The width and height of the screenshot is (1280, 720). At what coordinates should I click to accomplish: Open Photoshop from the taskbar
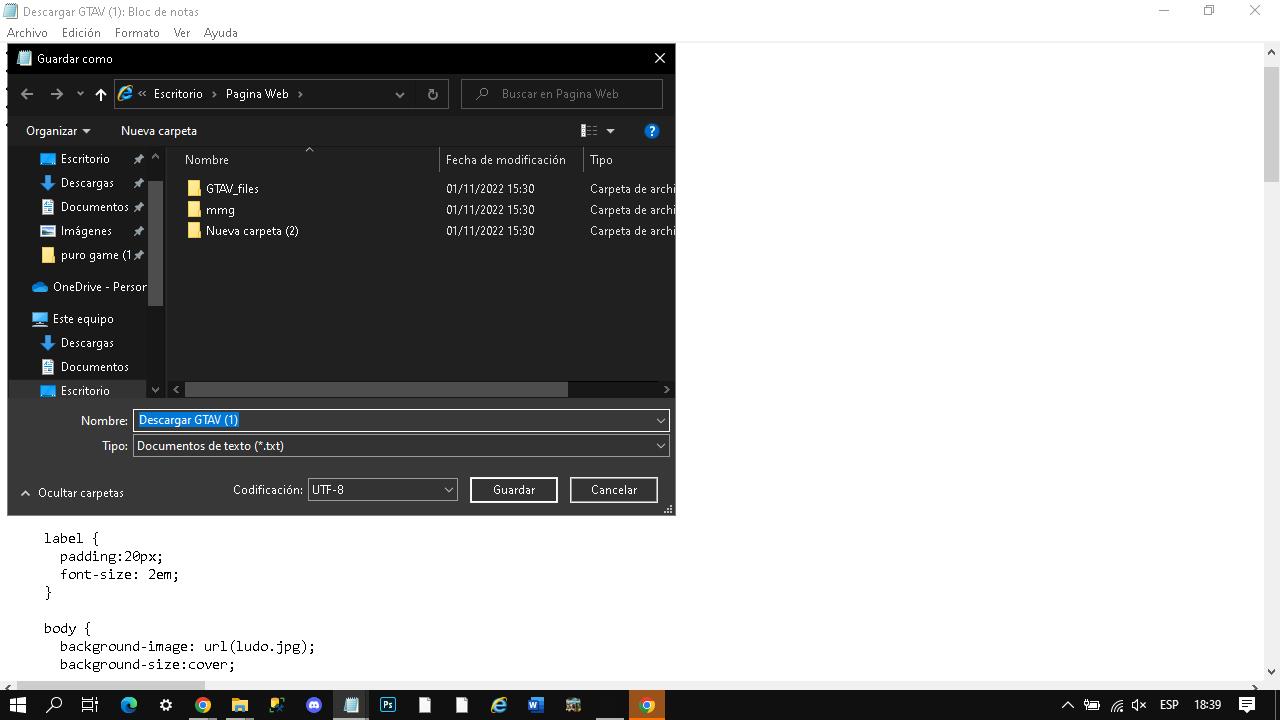[388, 705]
